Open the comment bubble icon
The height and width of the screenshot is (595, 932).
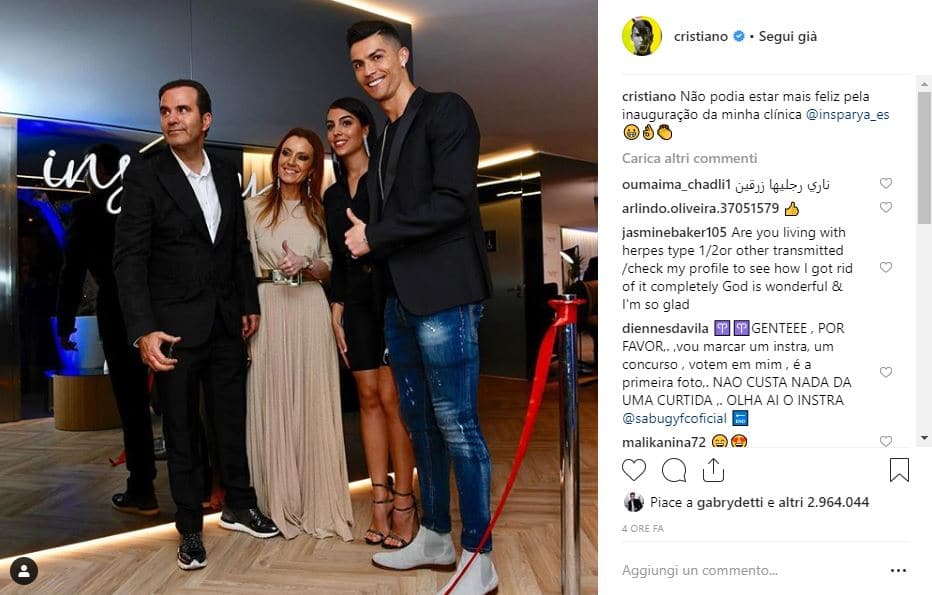[674, 470]
